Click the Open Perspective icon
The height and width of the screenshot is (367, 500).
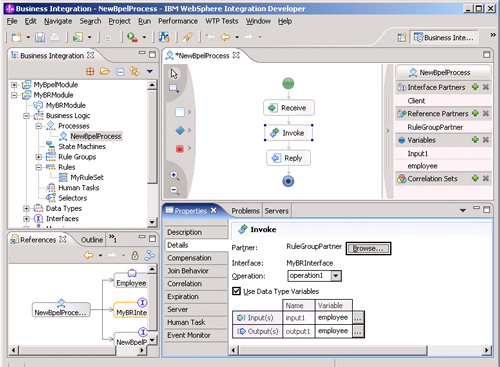[x=402, y=37]
